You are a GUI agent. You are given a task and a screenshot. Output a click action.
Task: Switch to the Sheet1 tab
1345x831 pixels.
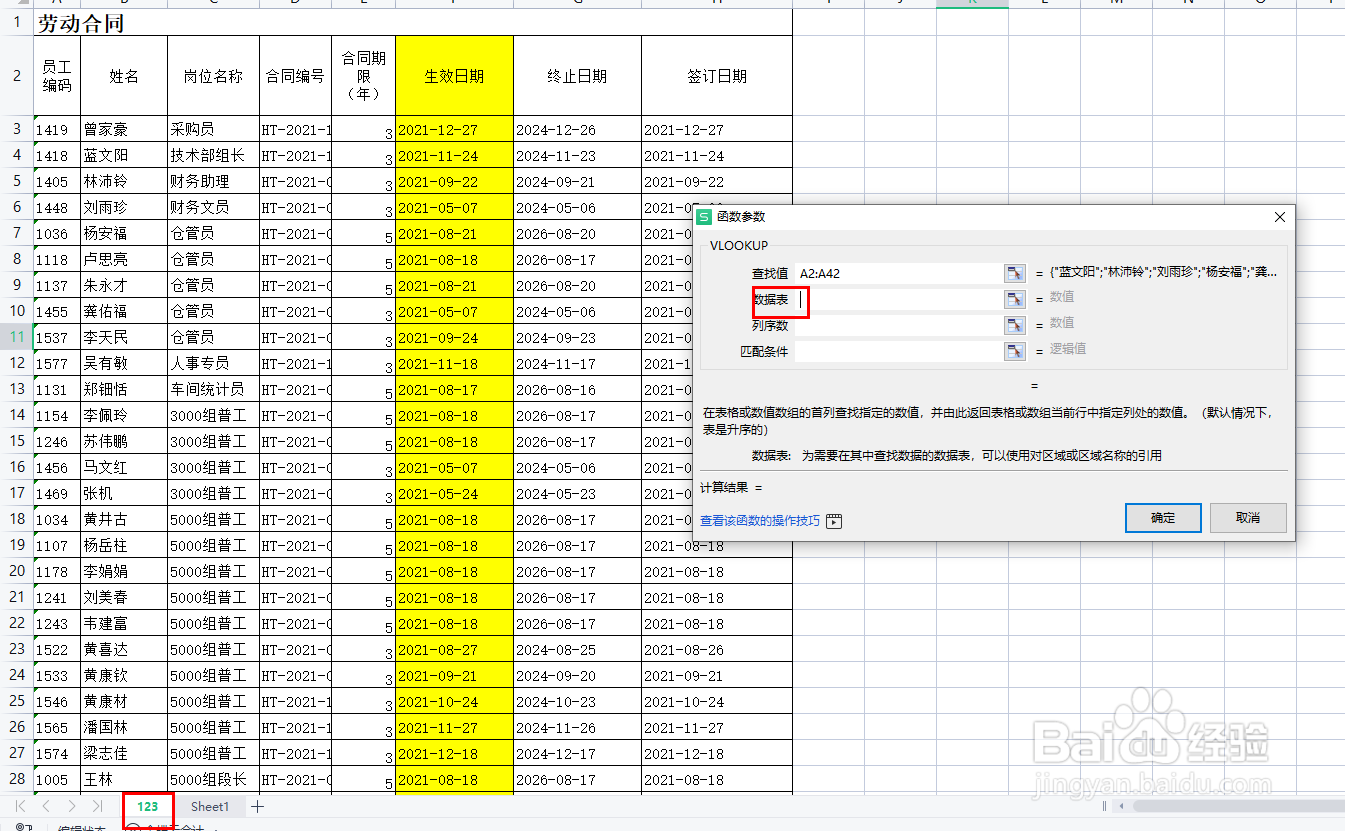coord(210,806)
